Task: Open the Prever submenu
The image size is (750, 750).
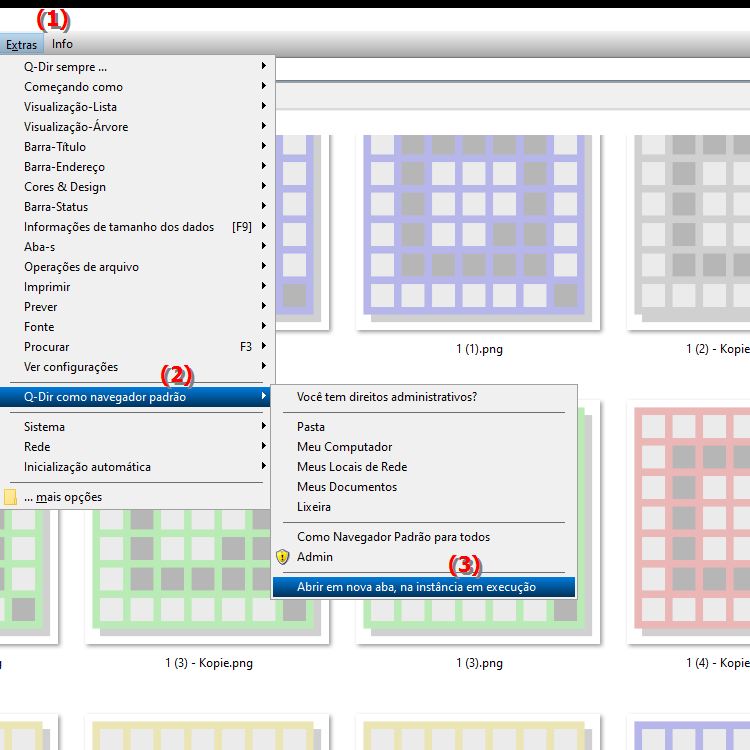Action: click(x=137, y=307)
